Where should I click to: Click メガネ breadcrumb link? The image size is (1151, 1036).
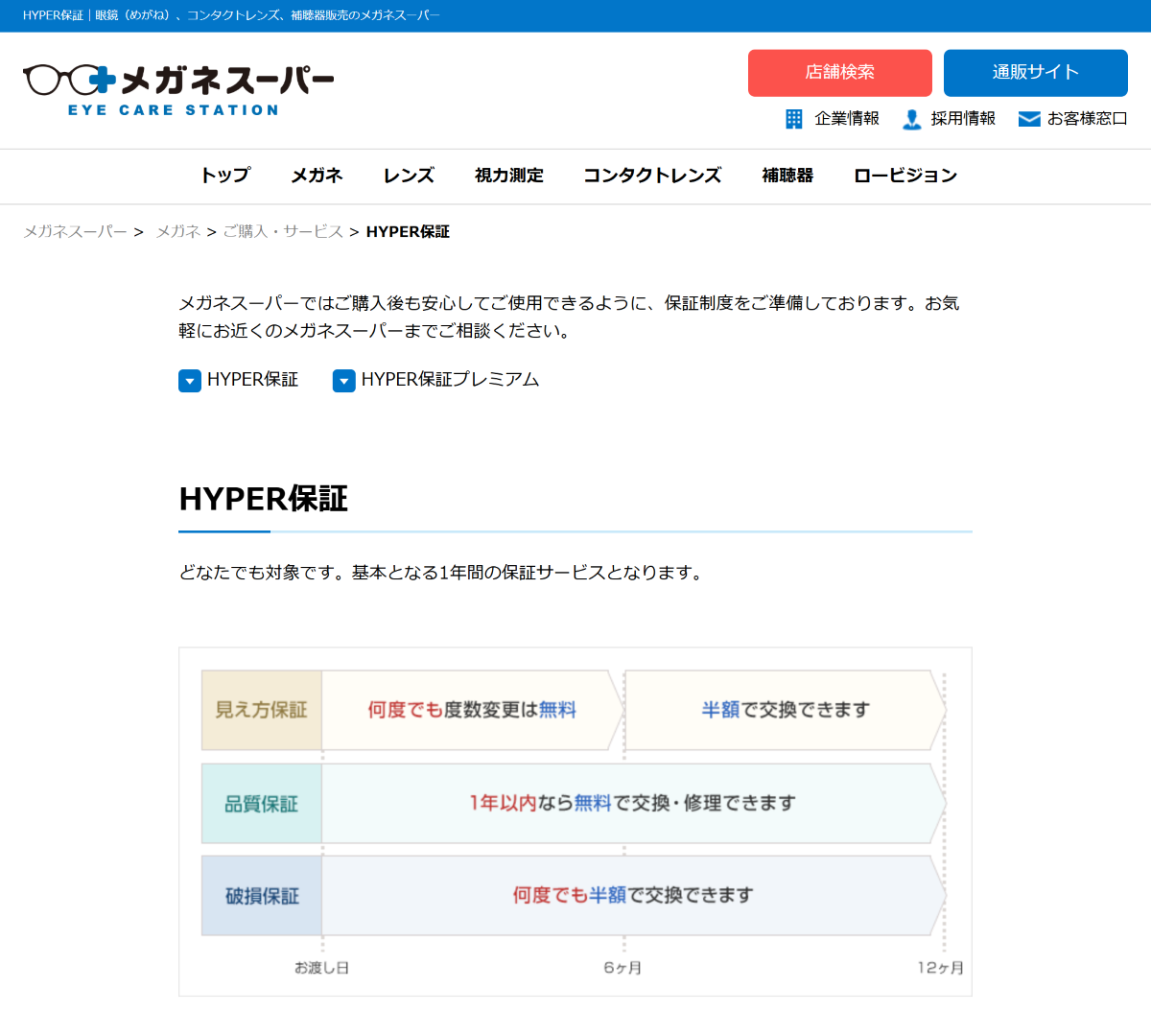click(178, 232)
